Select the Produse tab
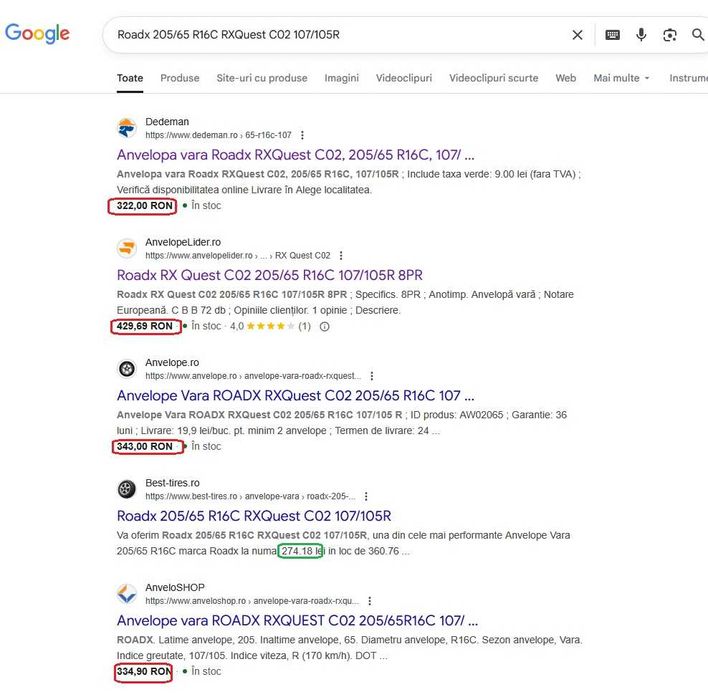Screen dimensions: 708x699 (180, 78)
